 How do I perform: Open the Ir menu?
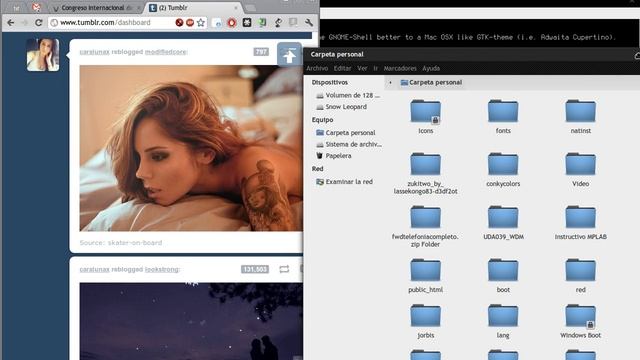coord(376,68)
